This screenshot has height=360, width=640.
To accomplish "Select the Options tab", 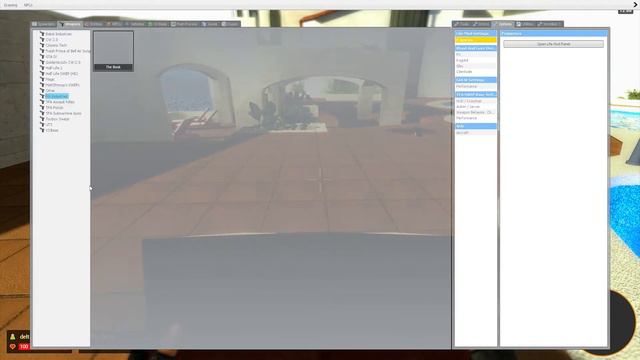I will [x=502, y=24].
